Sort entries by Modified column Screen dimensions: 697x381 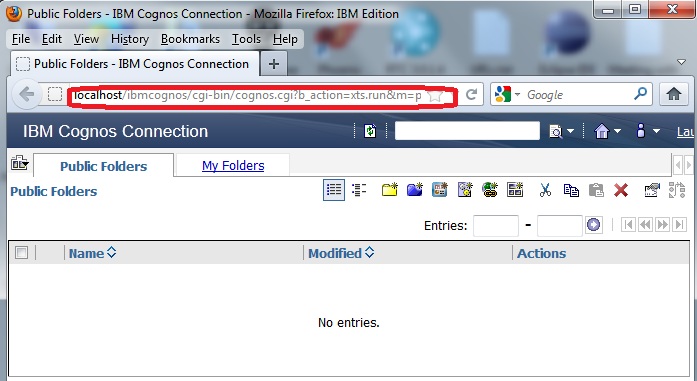(x=341, y=253)
